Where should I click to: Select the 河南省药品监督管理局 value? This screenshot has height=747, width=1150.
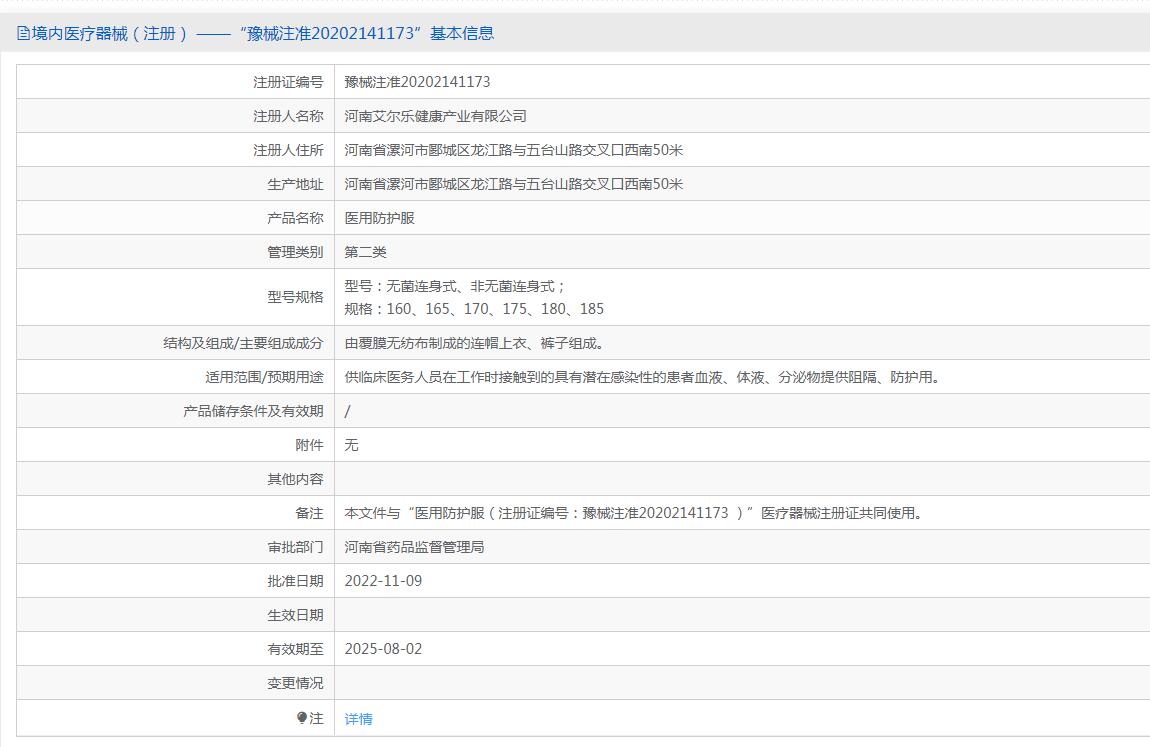(x=414, y=547)
